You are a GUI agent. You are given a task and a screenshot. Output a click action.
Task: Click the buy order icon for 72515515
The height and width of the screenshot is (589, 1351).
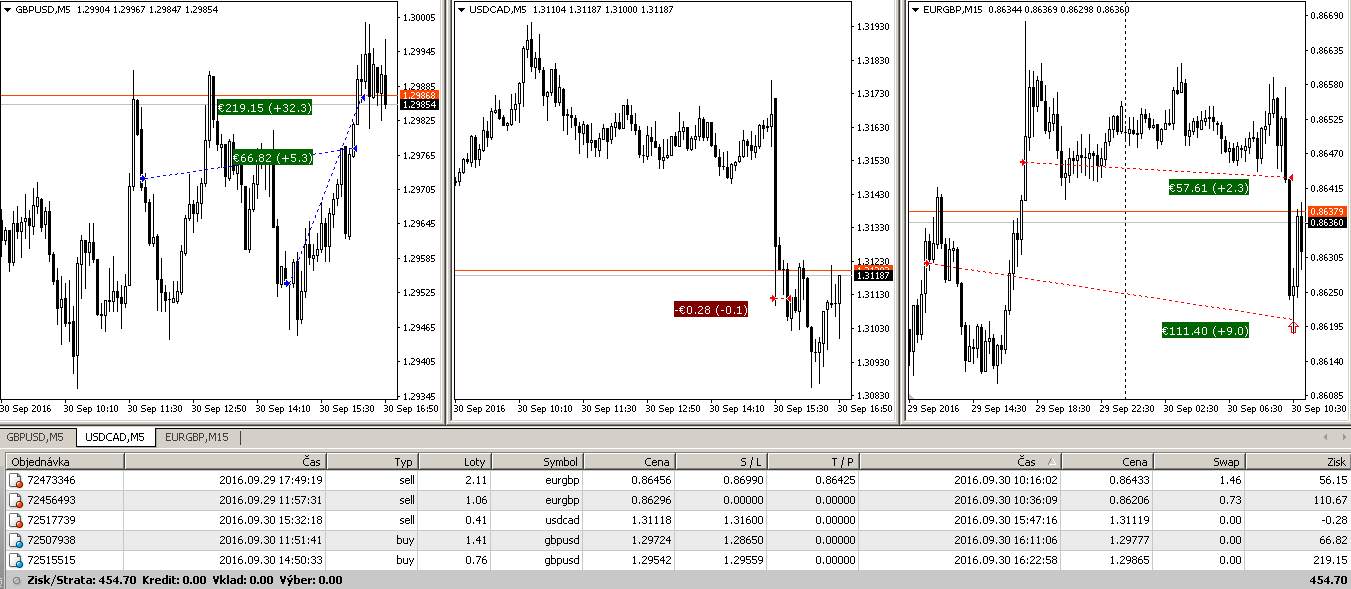(14, 560)
